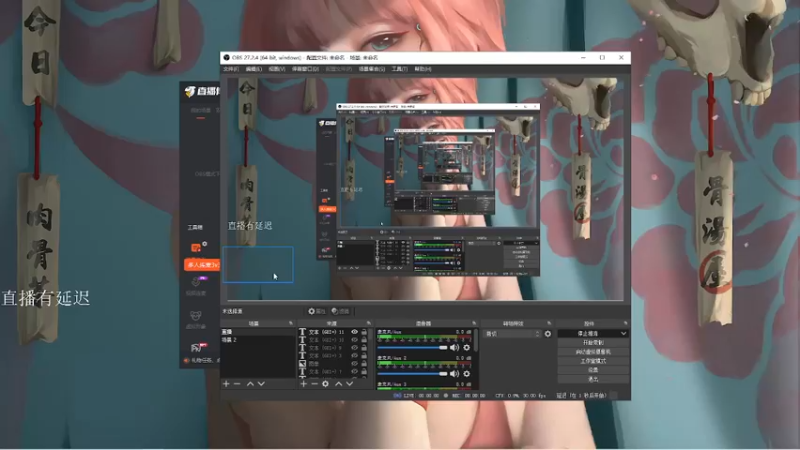Toggle lock on the 图像 source
800x450 pixels.
coord(364,364)
